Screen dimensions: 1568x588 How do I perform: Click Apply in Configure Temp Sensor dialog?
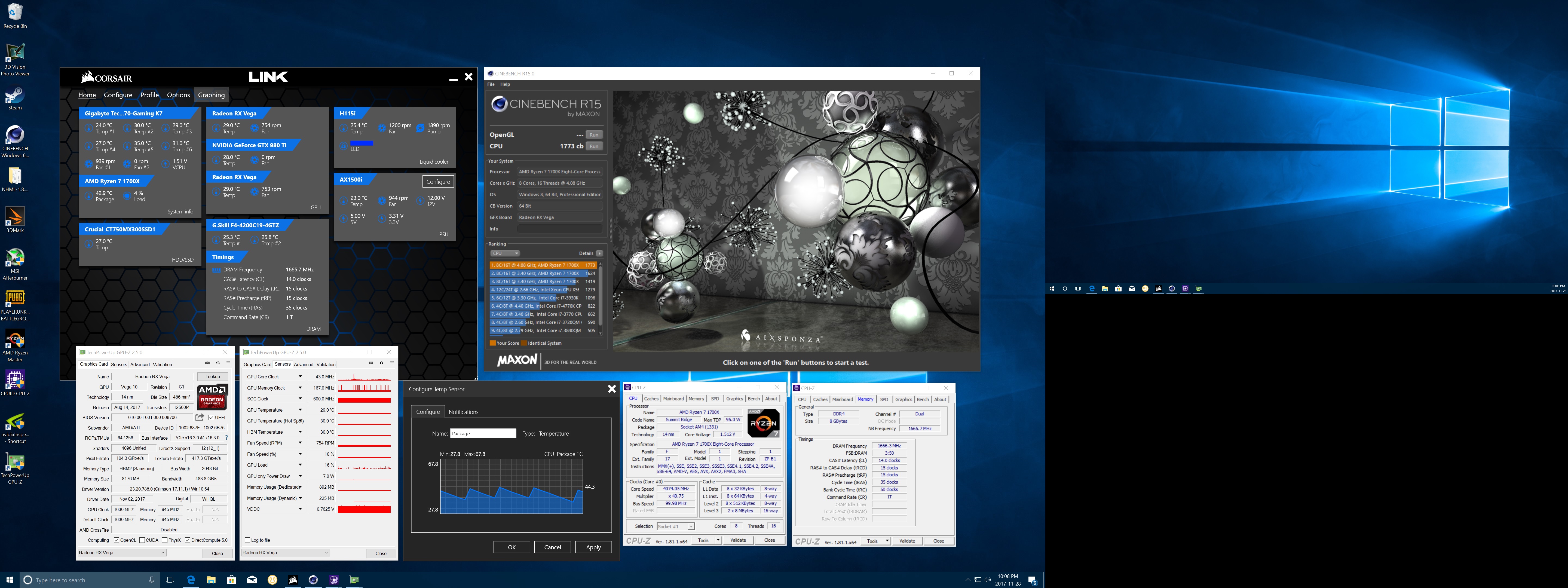pos(593,547)
